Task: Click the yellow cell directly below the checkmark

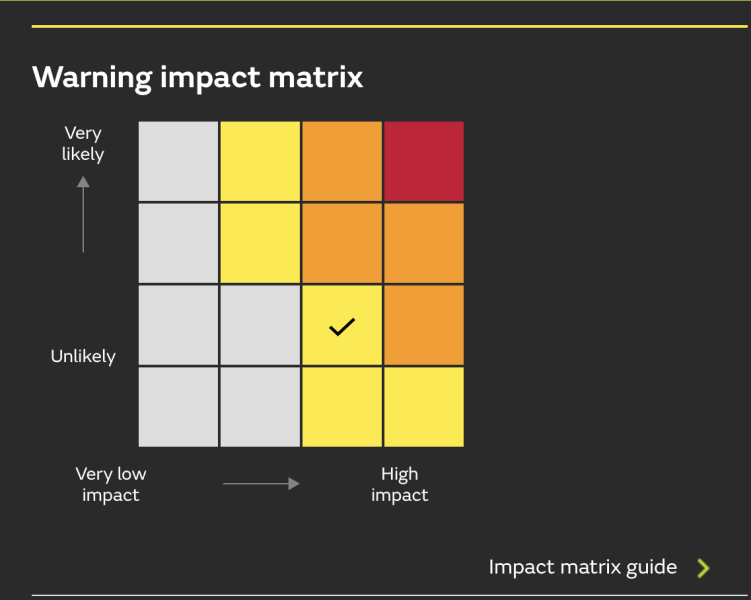Action: pos(342,407)
